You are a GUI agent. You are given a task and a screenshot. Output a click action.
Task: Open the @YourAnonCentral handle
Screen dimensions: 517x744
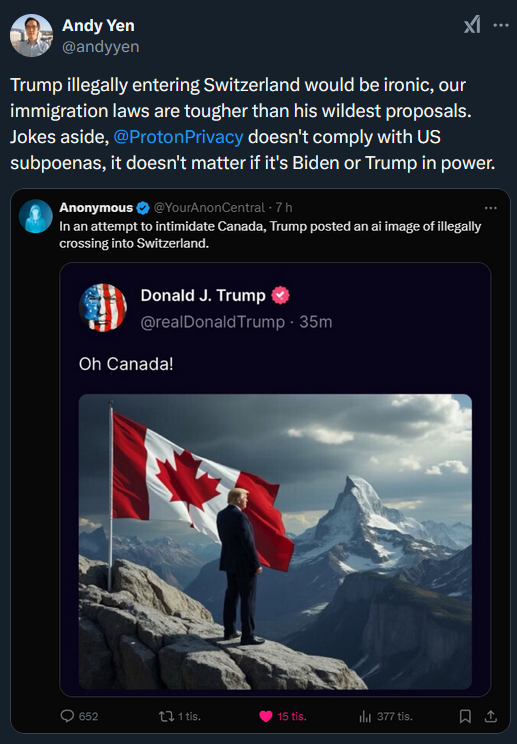click(x=209, y=208)
